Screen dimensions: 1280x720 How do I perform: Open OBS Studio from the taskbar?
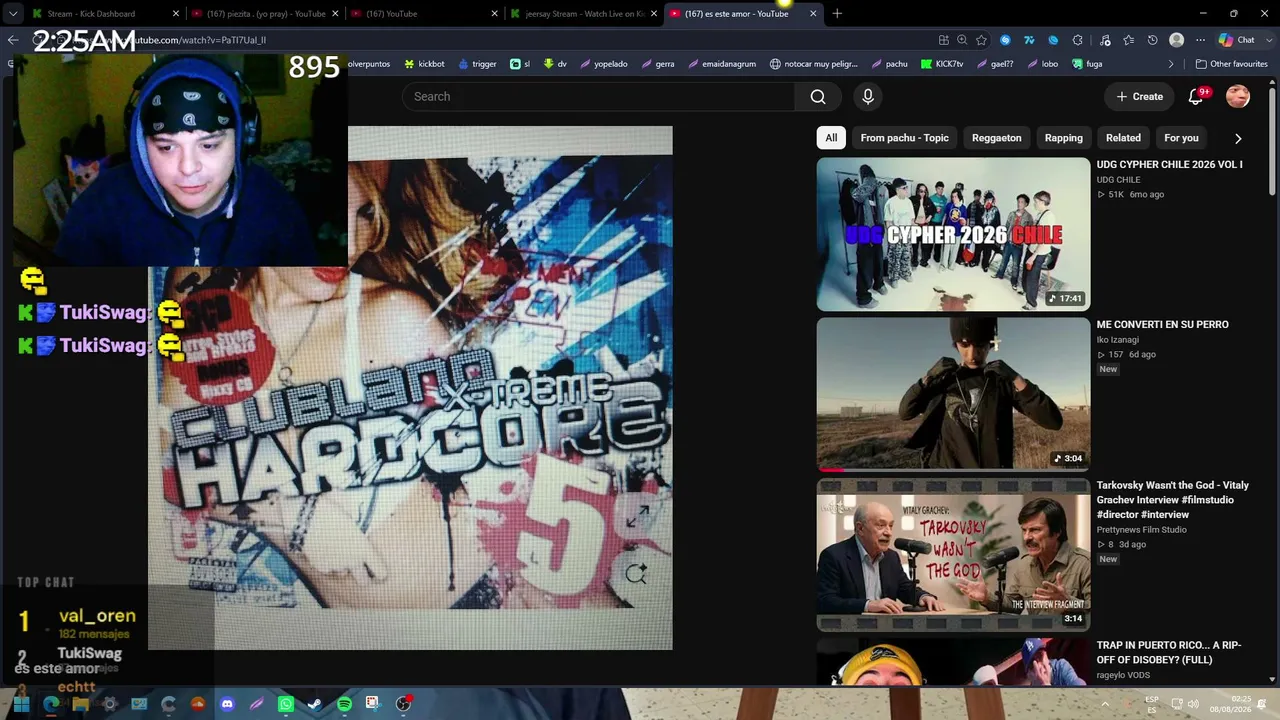(x=403, y=704)
